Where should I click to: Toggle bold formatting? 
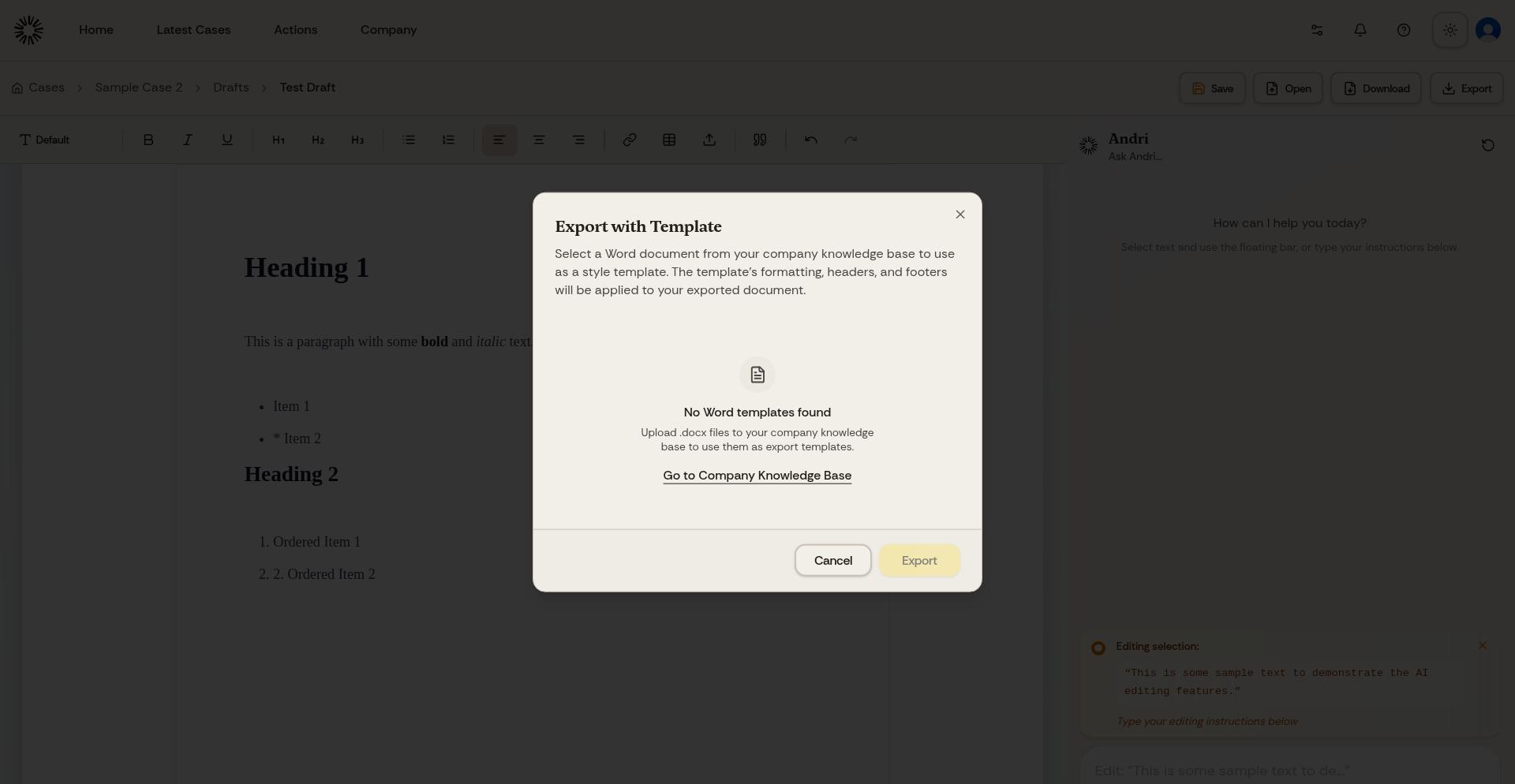tap(148, 140)
